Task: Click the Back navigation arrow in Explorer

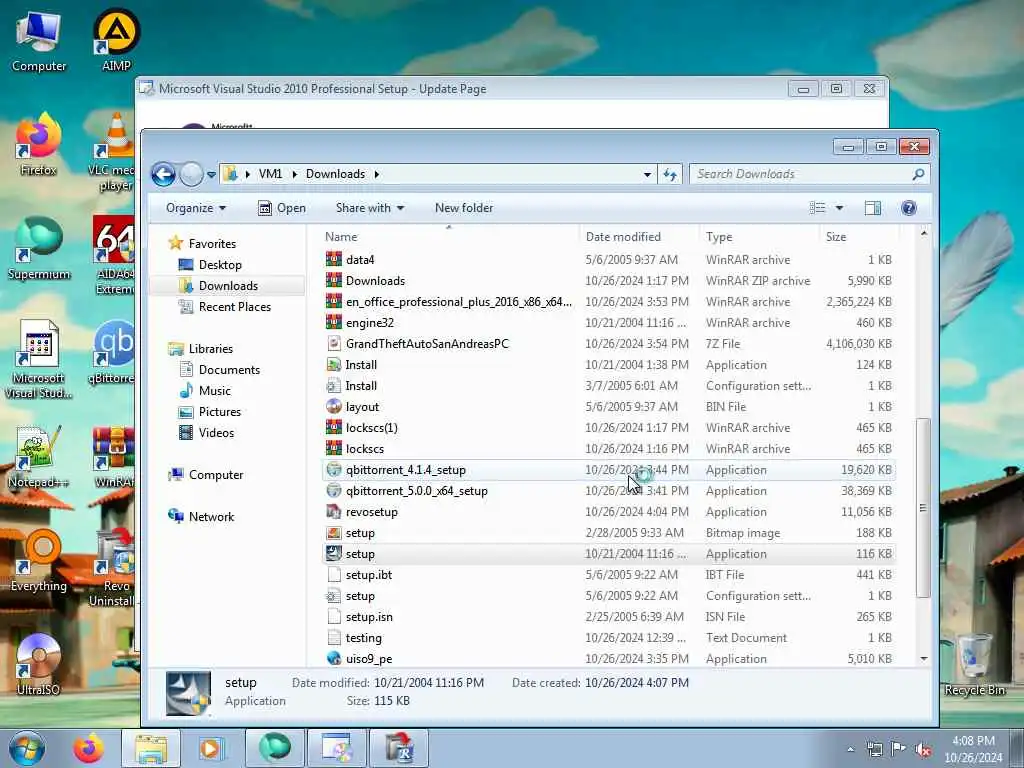Action: 163,174
